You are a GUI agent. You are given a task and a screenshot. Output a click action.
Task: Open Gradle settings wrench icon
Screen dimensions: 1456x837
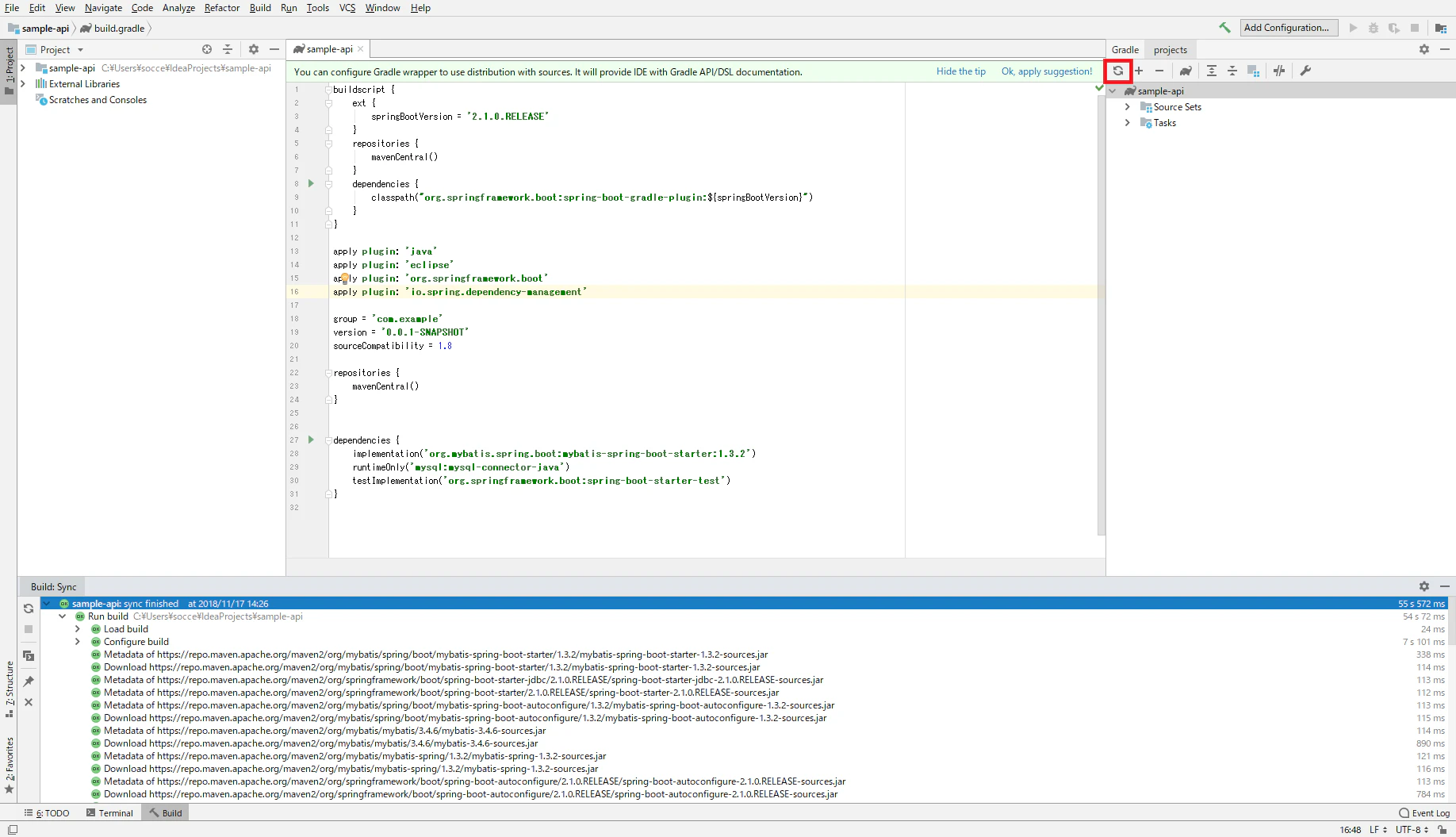[x=1305, y=71]
